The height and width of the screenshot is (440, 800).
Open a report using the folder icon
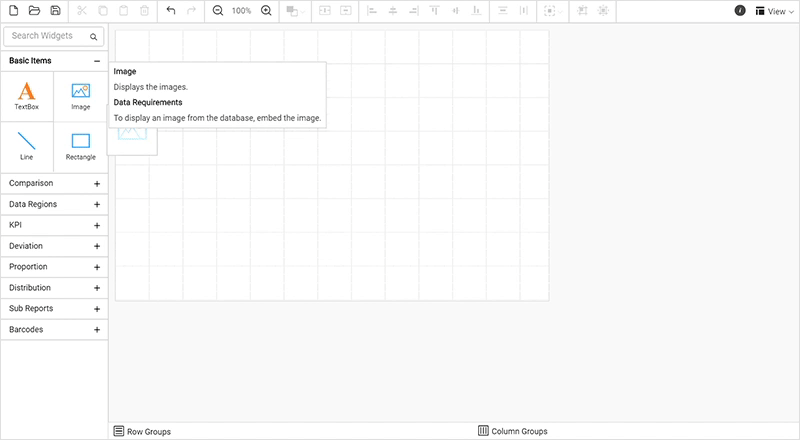[34, 11]
